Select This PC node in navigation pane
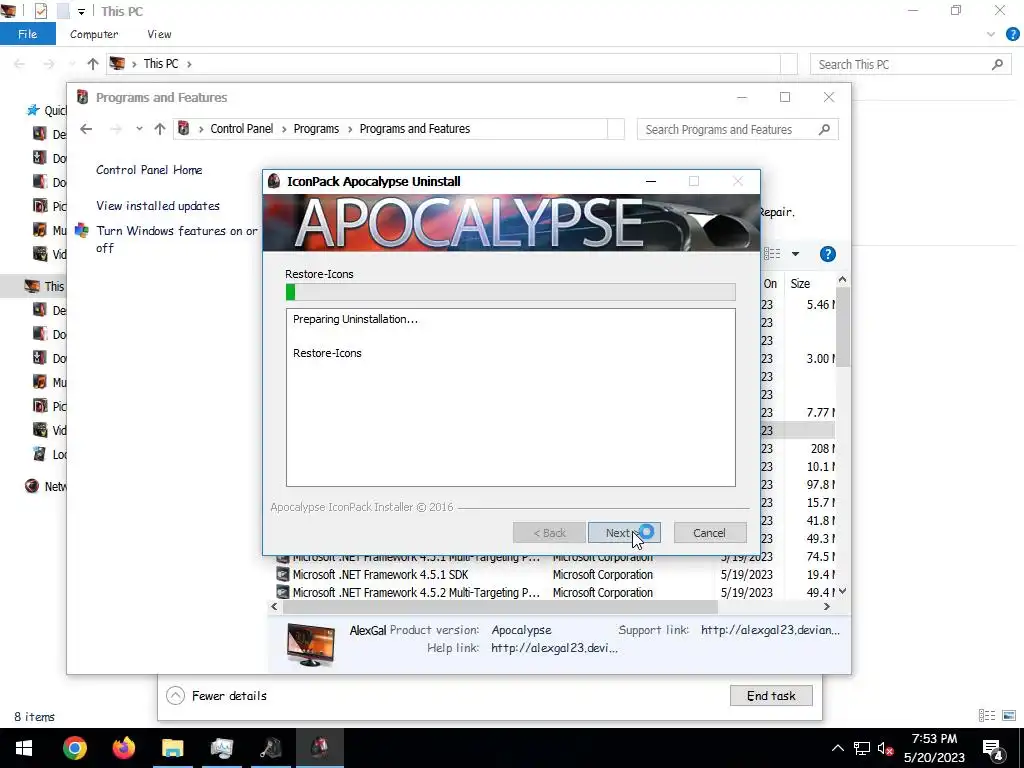 (44, 286)
